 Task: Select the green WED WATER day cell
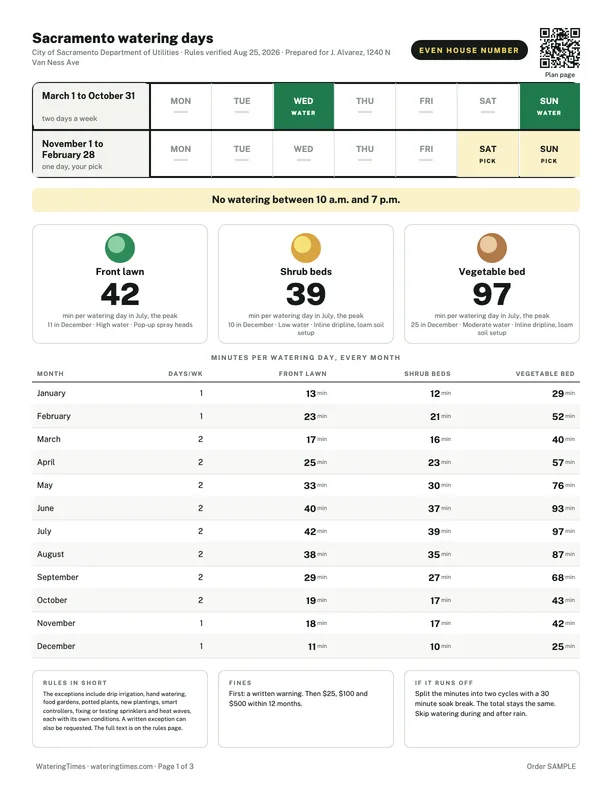click(x=303, y=106)
